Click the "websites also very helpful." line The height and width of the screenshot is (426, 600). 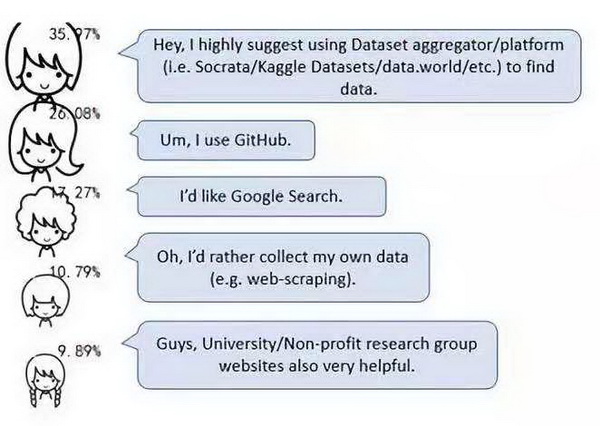pyautogui.click(x=316, y=366)
